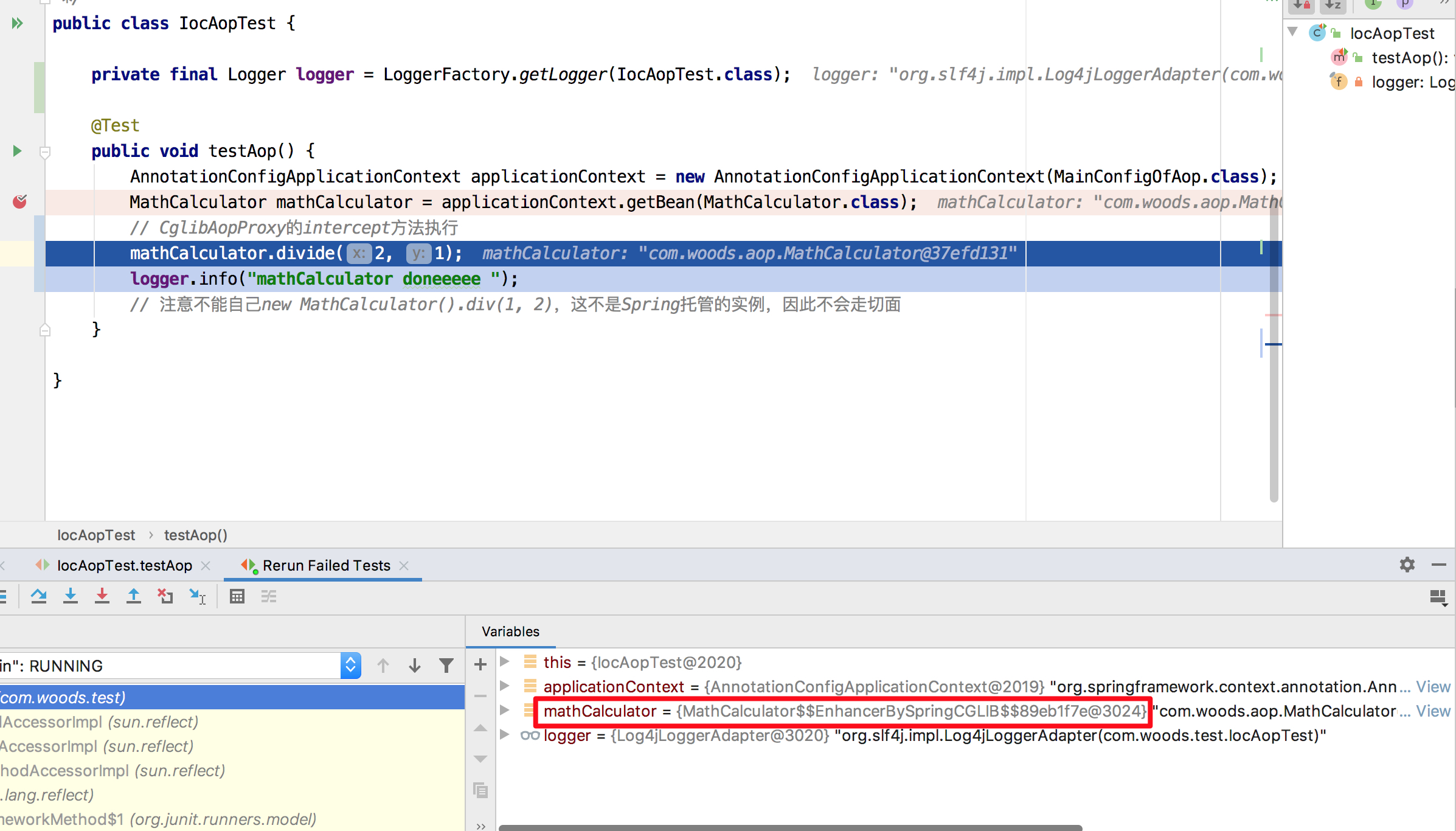Expand the mathCalculator variable node

pyautogui.click(x=504, y=710)
